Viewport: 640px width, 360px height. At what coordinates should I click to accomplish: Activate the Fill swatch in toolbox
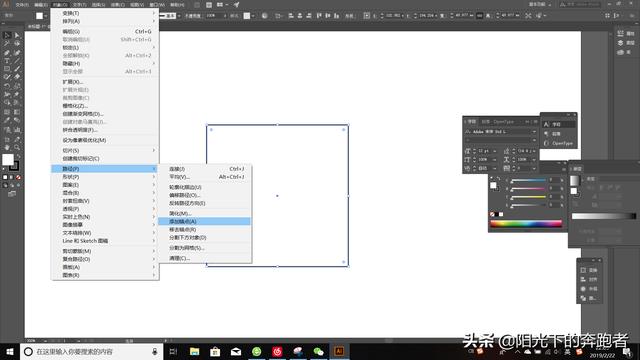tap(8, 160)
